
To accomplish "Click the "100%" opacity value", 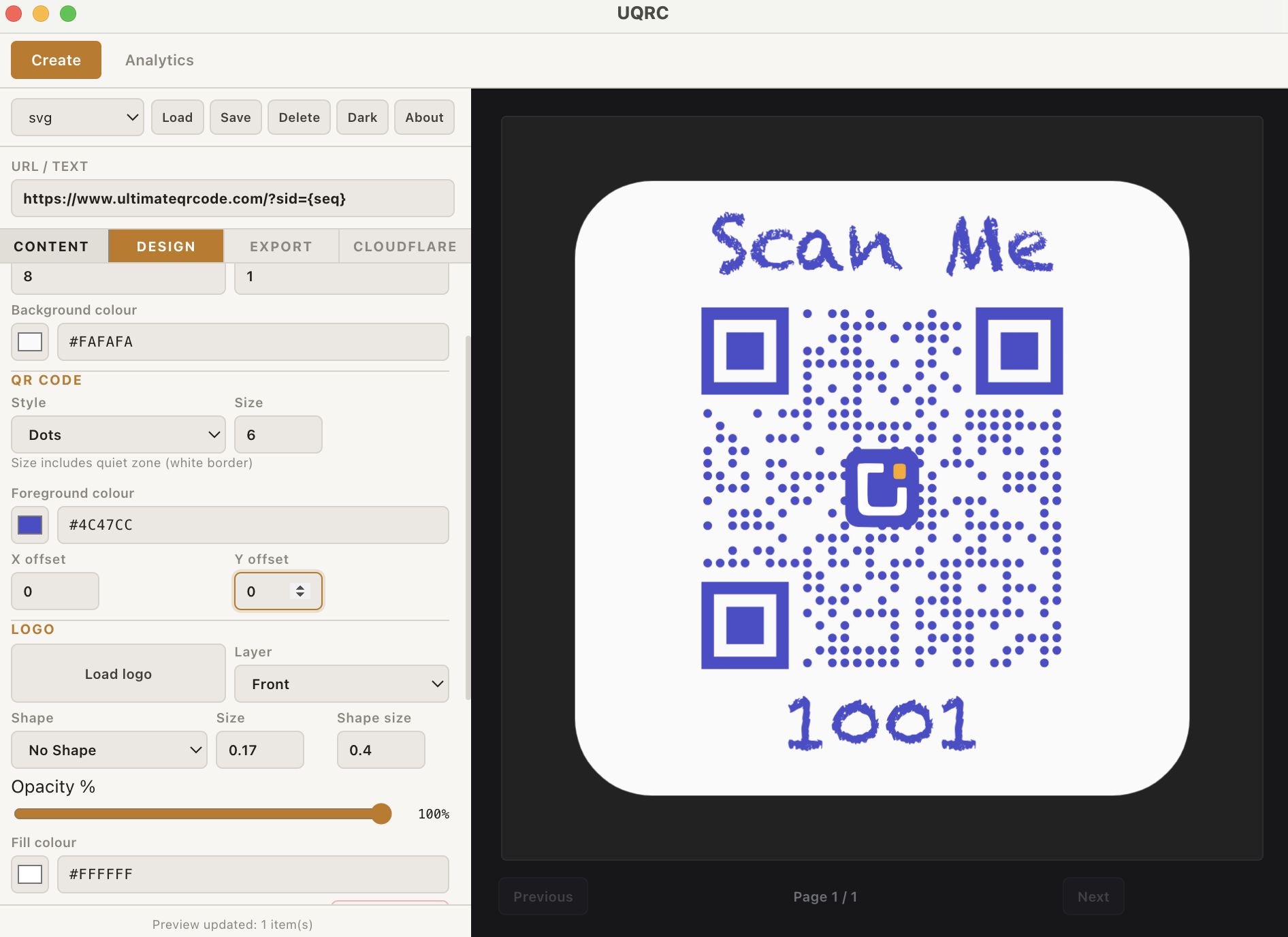I will click(434, 814).
